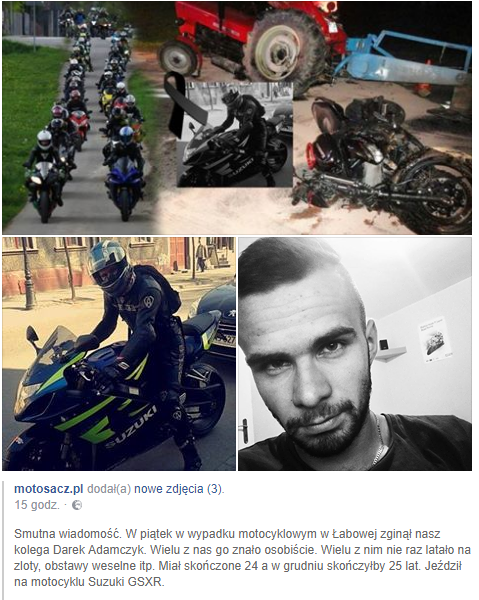Click the car license plate behind motorcycle
Image resolution: width=479 pixels, height=600 pixels.
225,338
